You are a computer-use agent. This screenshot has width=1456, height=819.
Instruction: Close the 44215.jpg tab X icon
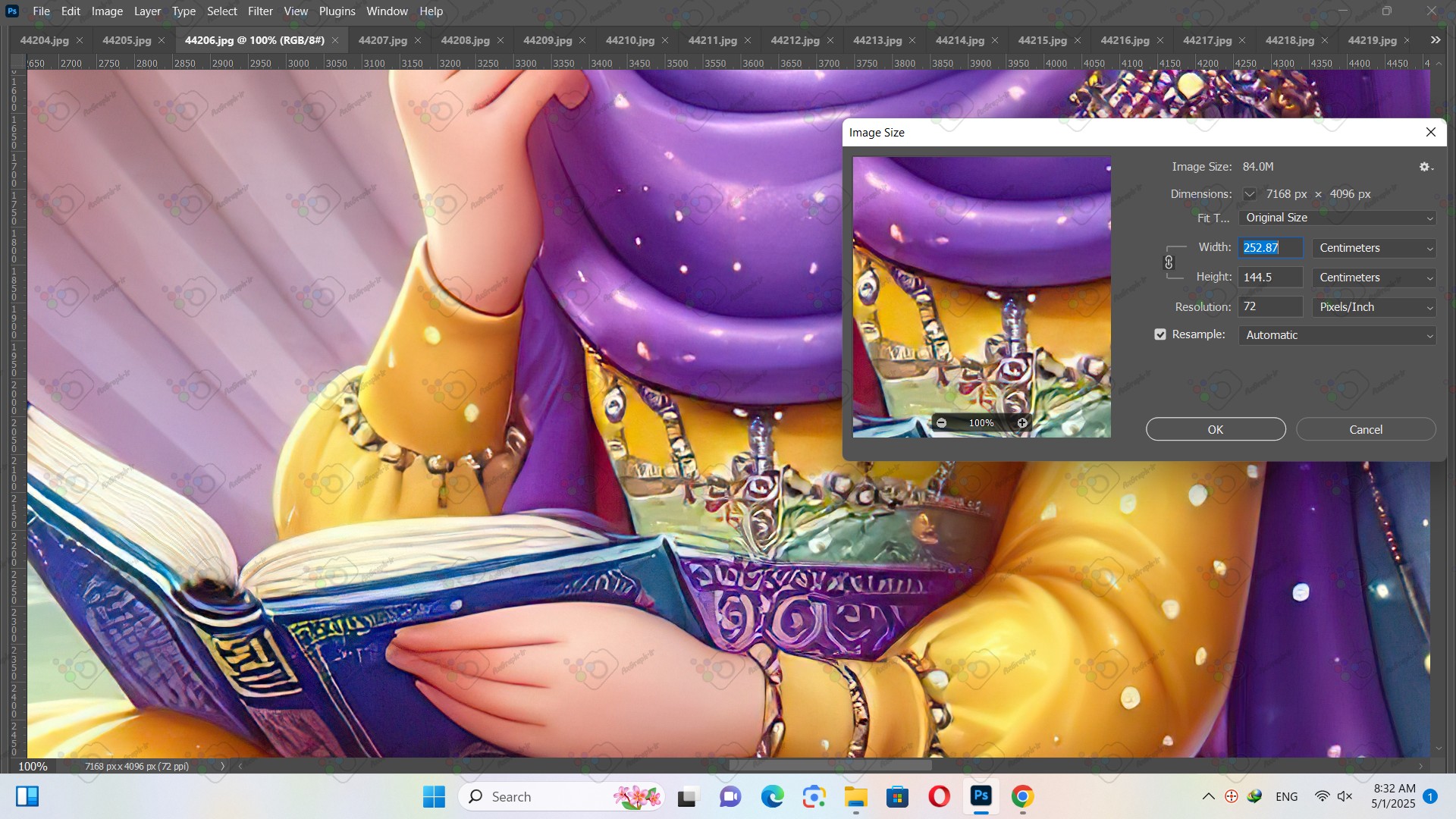(1078, 40)
